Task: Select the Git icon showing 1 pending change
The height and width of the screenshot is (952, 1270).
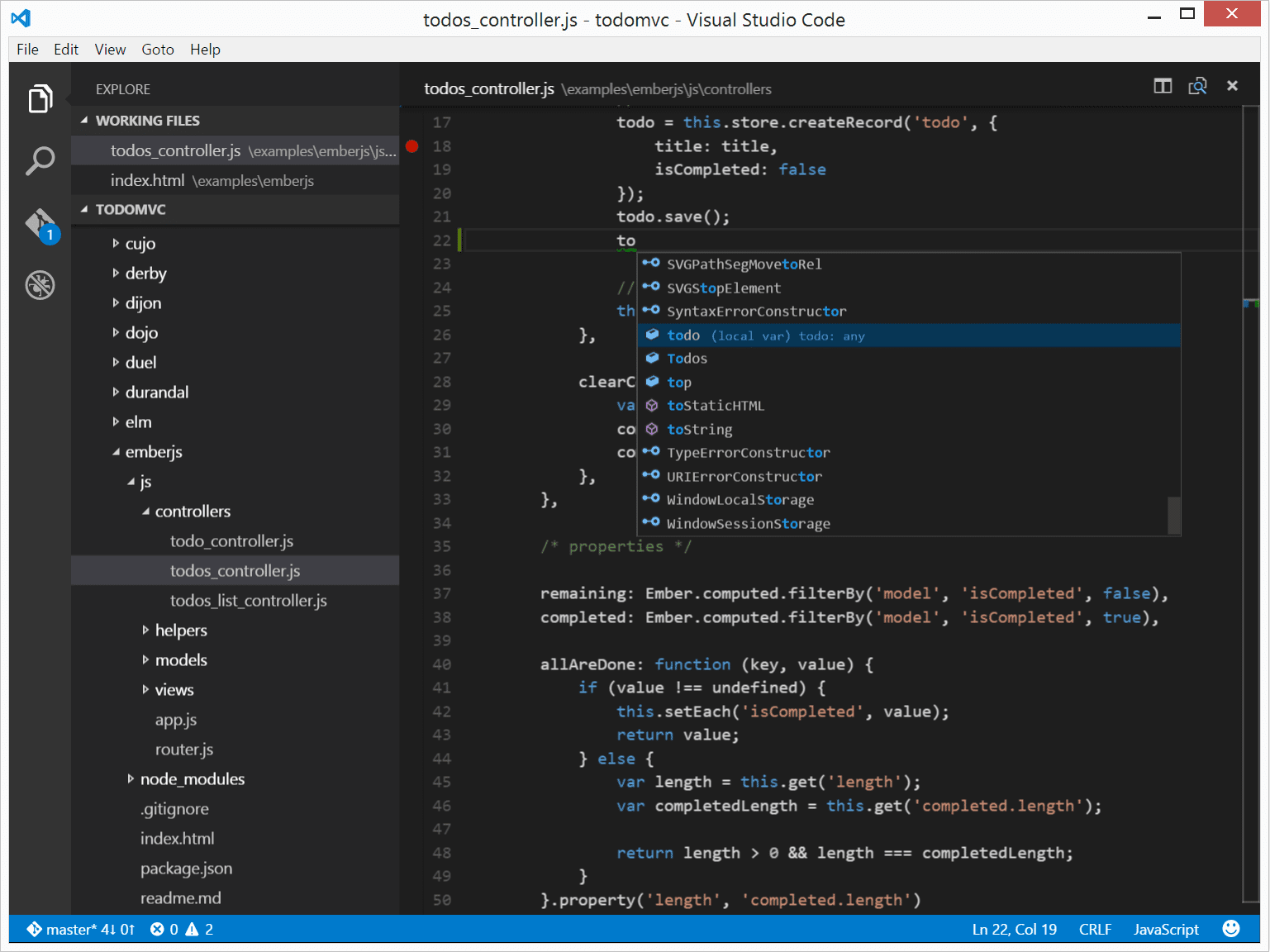Action: pos(40,223)
